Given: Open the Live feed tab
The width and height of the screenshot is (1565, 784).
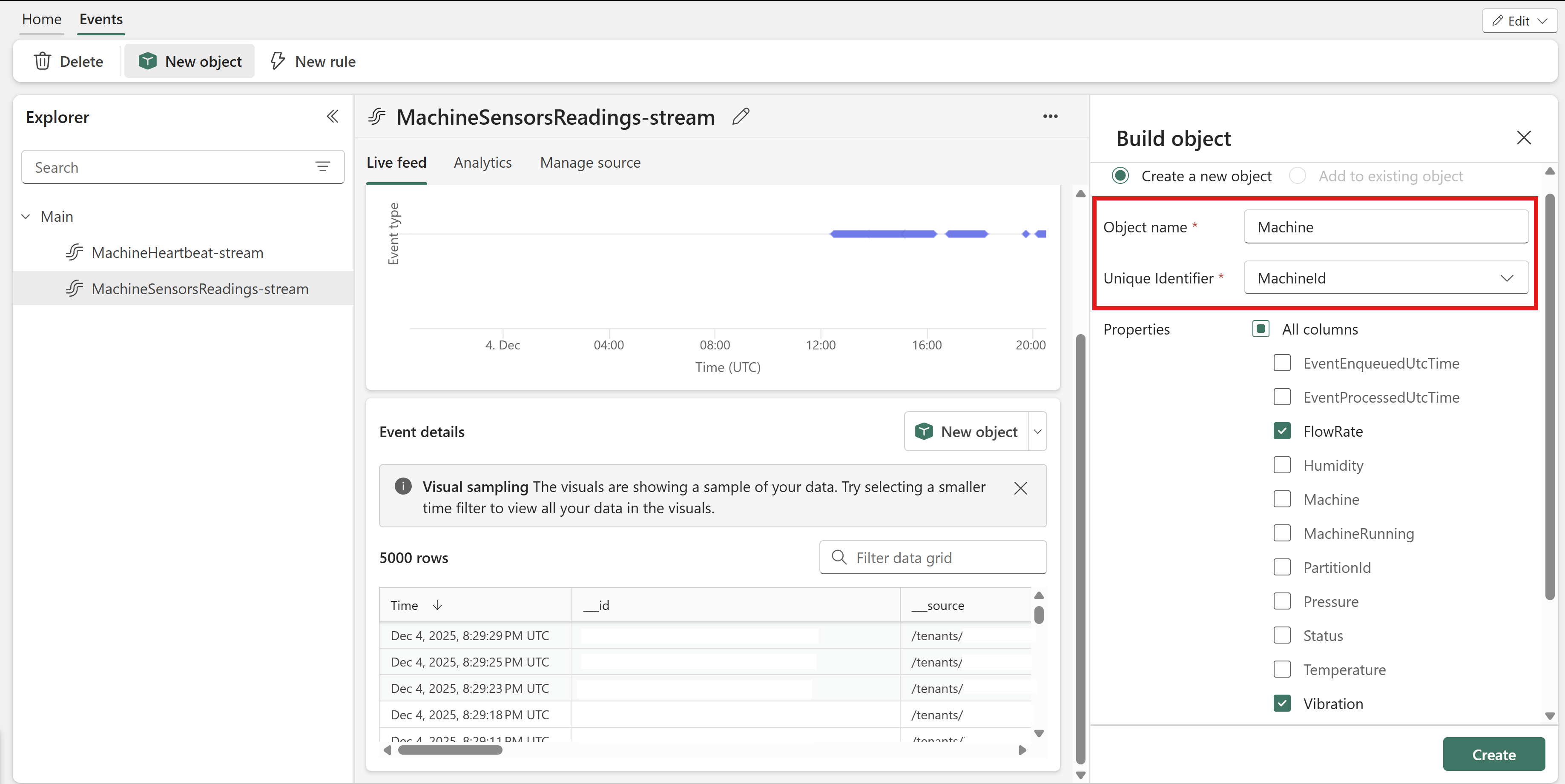Looking at the screenshot, I should 397,163.
